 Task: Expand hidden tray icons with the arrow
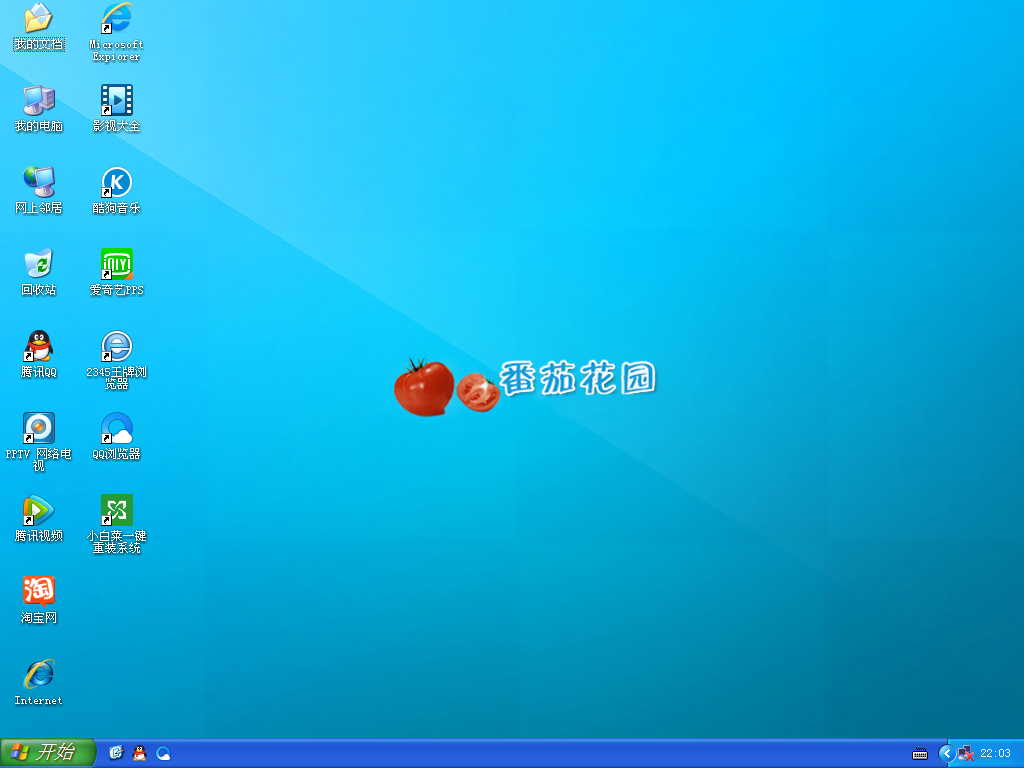click(946, 754)
